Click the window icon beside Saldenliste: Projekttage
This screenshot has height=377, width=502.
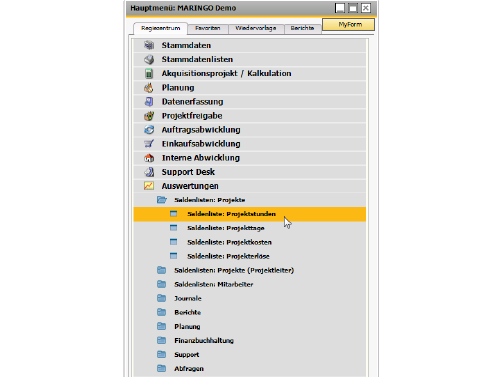(174, 228)
